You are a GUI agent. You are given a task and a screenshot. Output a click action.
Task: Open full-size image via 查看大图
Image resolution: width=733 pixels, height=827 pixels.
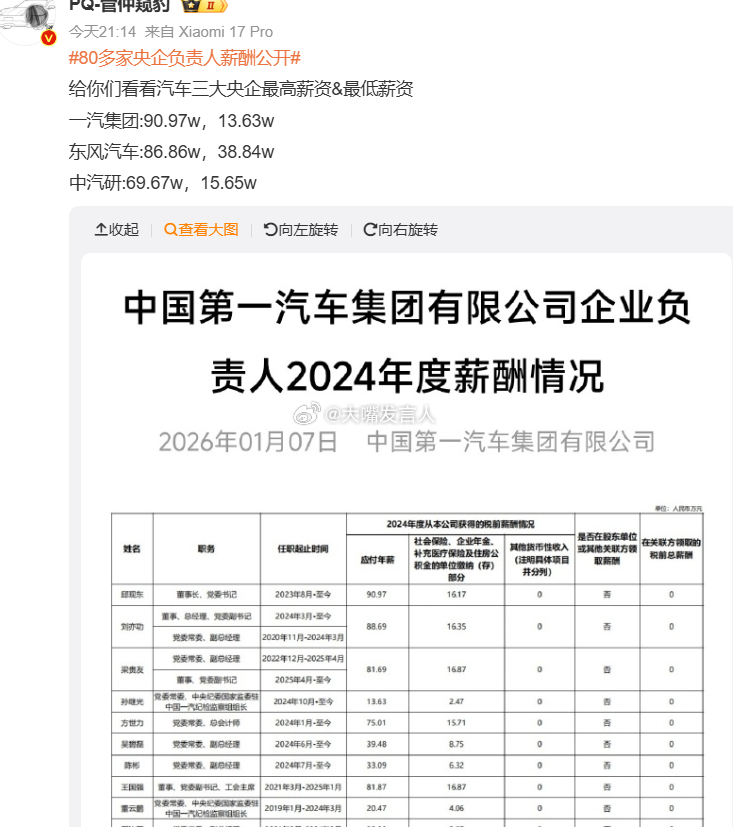coord(201,230)
